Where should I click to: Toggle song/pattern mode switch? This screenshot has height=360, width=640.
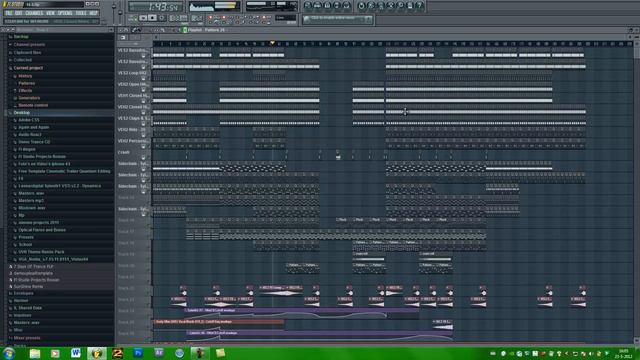coord(133,18)
